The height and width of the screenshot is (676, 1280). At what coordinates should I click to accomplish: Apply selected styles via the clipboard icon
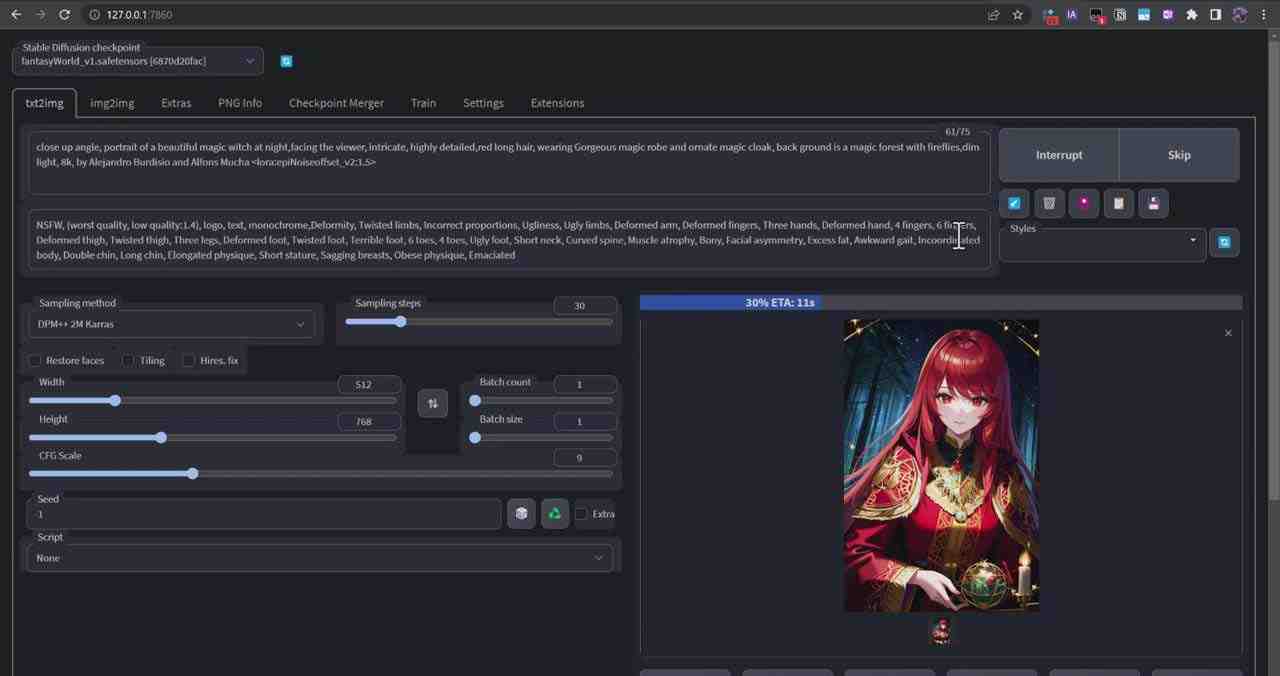click(x=1118, y=203)
